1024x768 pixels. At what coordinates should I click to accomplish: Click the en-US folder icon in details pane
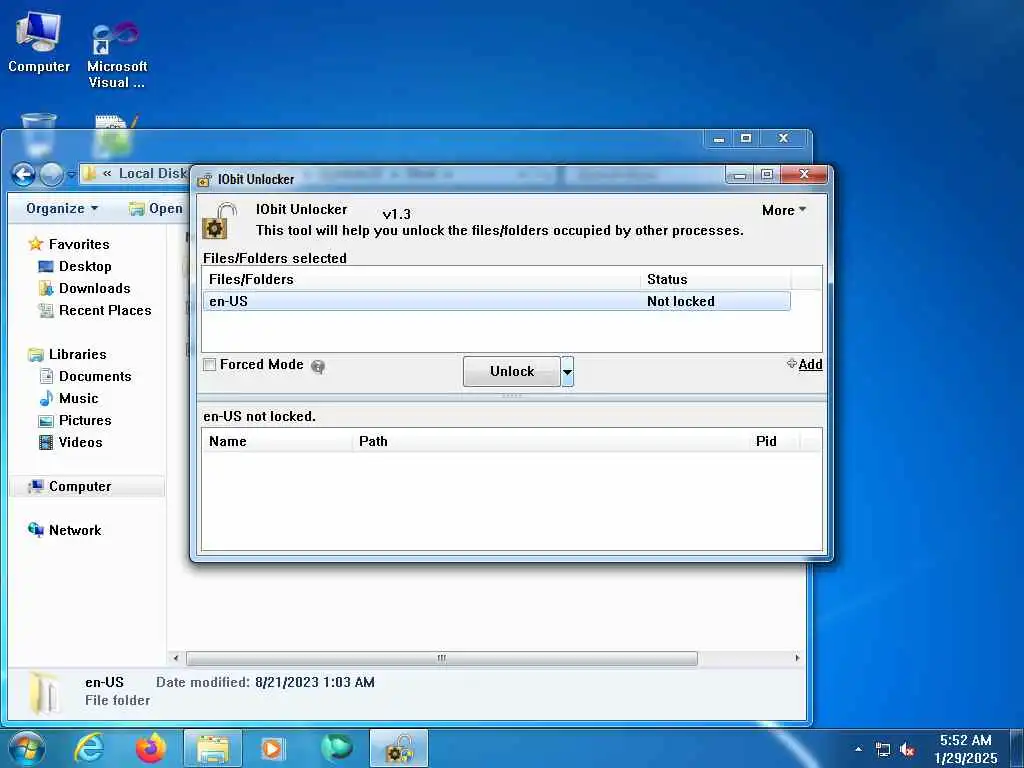coord(44,692)
